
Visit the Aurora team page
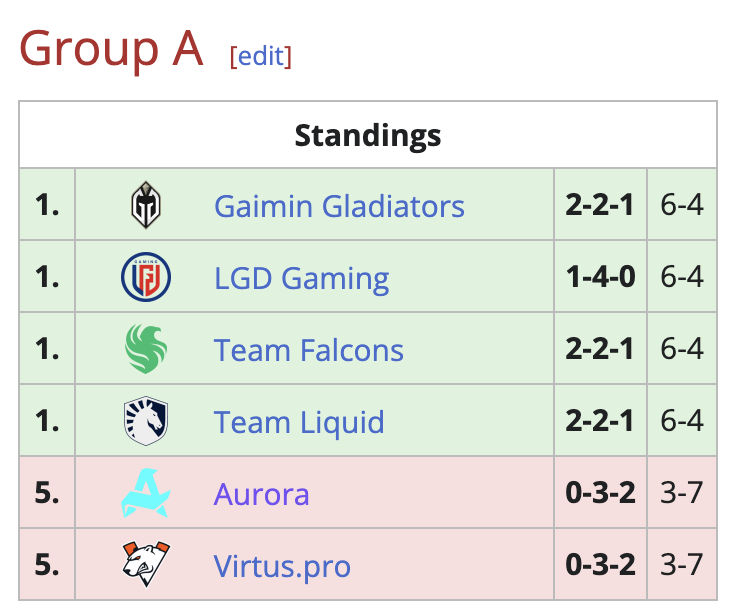(261, 494)
